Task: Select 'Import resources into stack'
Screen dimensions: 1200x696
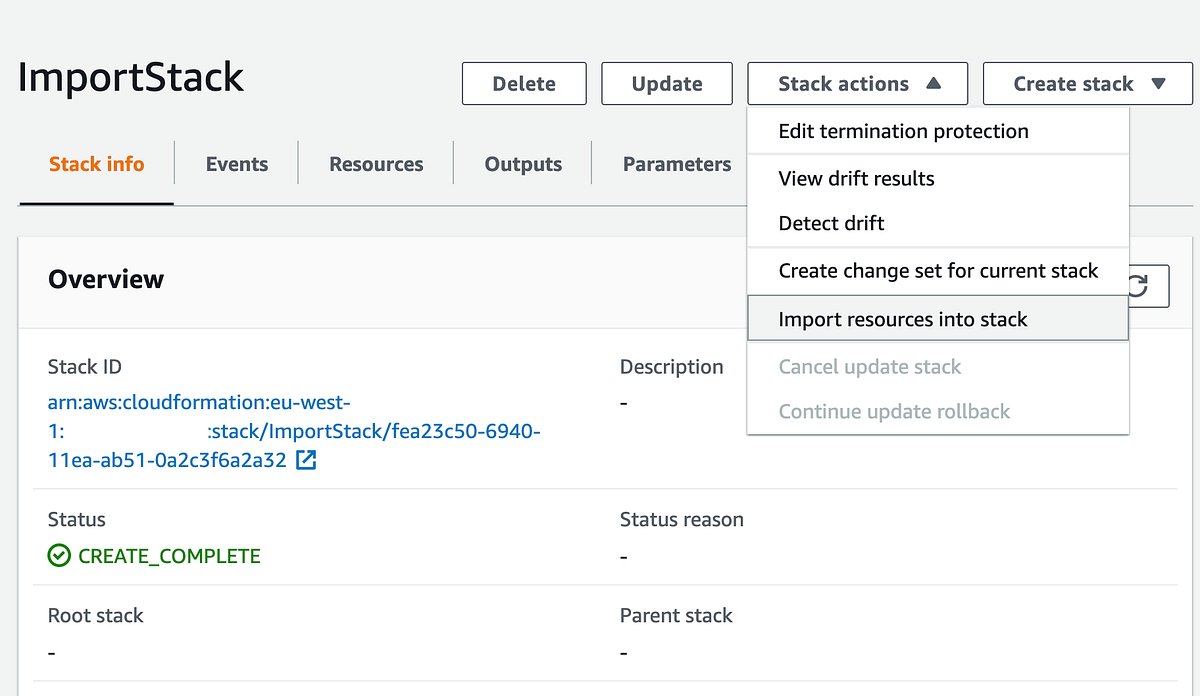Action: (902, 319)
